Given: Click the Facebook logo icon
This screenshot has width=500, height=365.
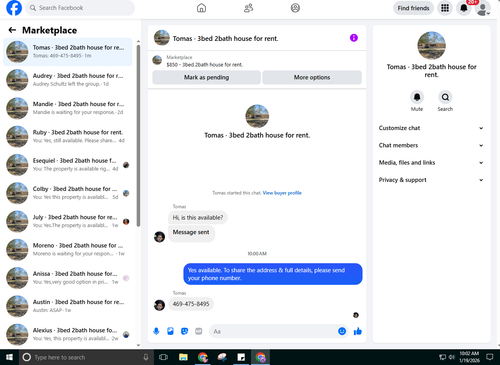Looking at the screenshot, I should [14, 8].
